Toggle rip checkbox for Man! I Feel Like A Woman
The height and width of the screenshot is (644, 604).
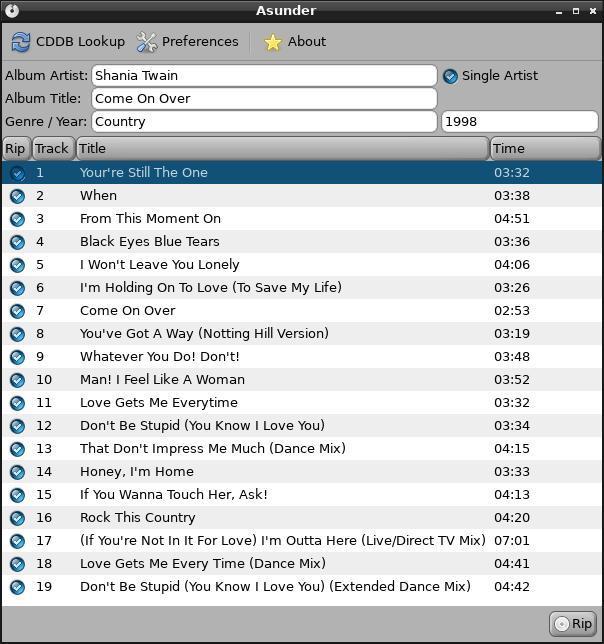(x=17, y=380)
